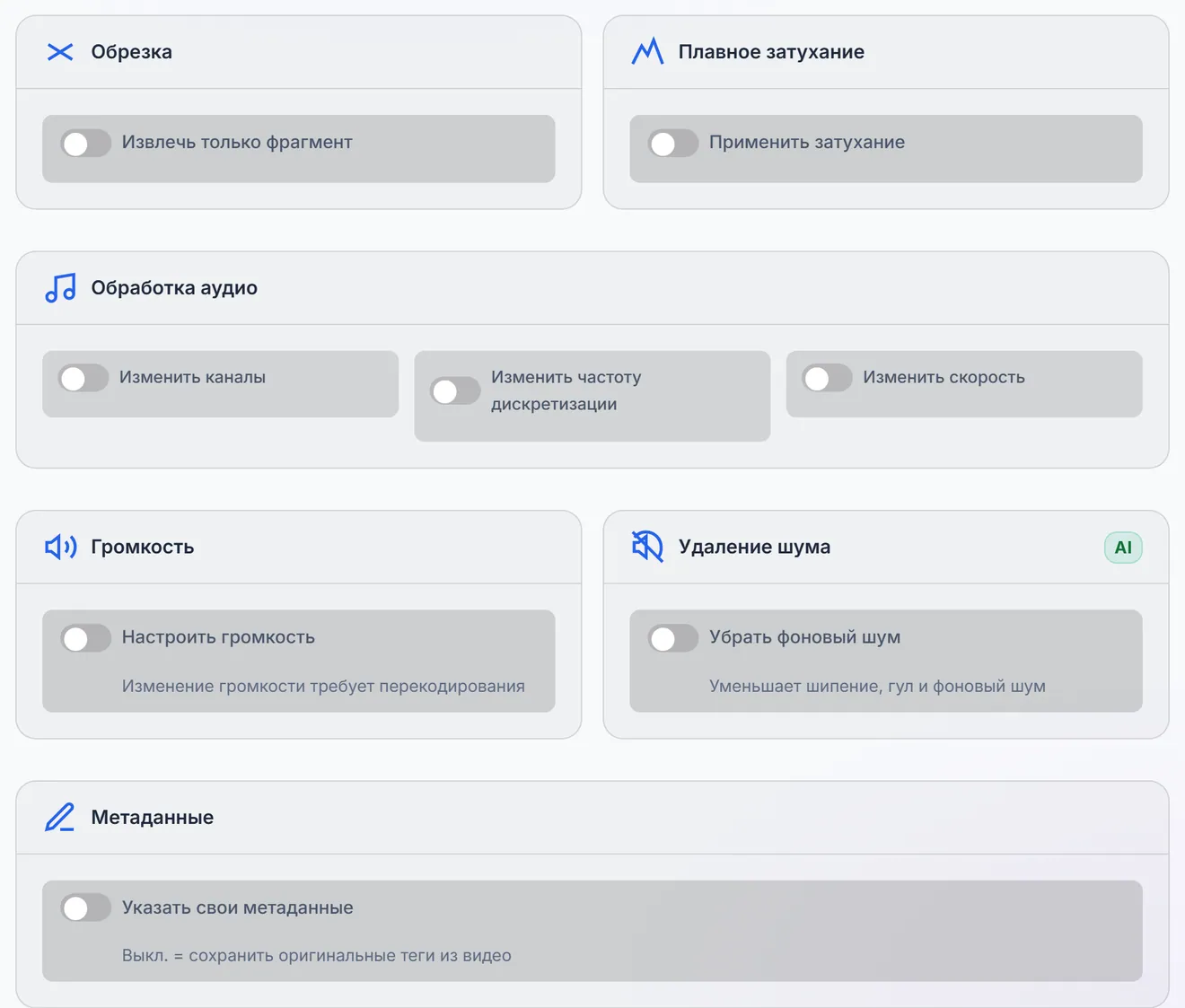Click the Громкость section title
Viewport: 1185px width, 1008px height.
pos(142,547)
